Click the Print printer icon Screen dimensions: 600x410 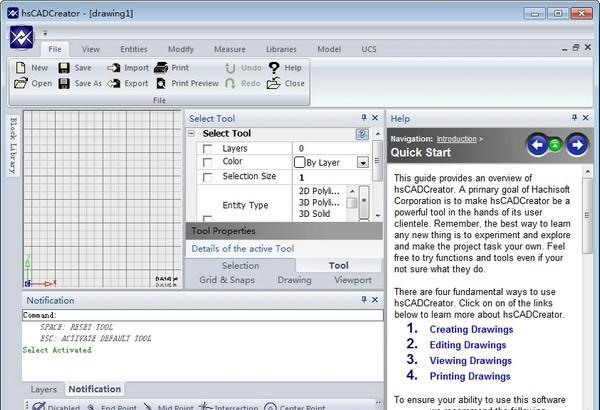[x=161, y=68]
